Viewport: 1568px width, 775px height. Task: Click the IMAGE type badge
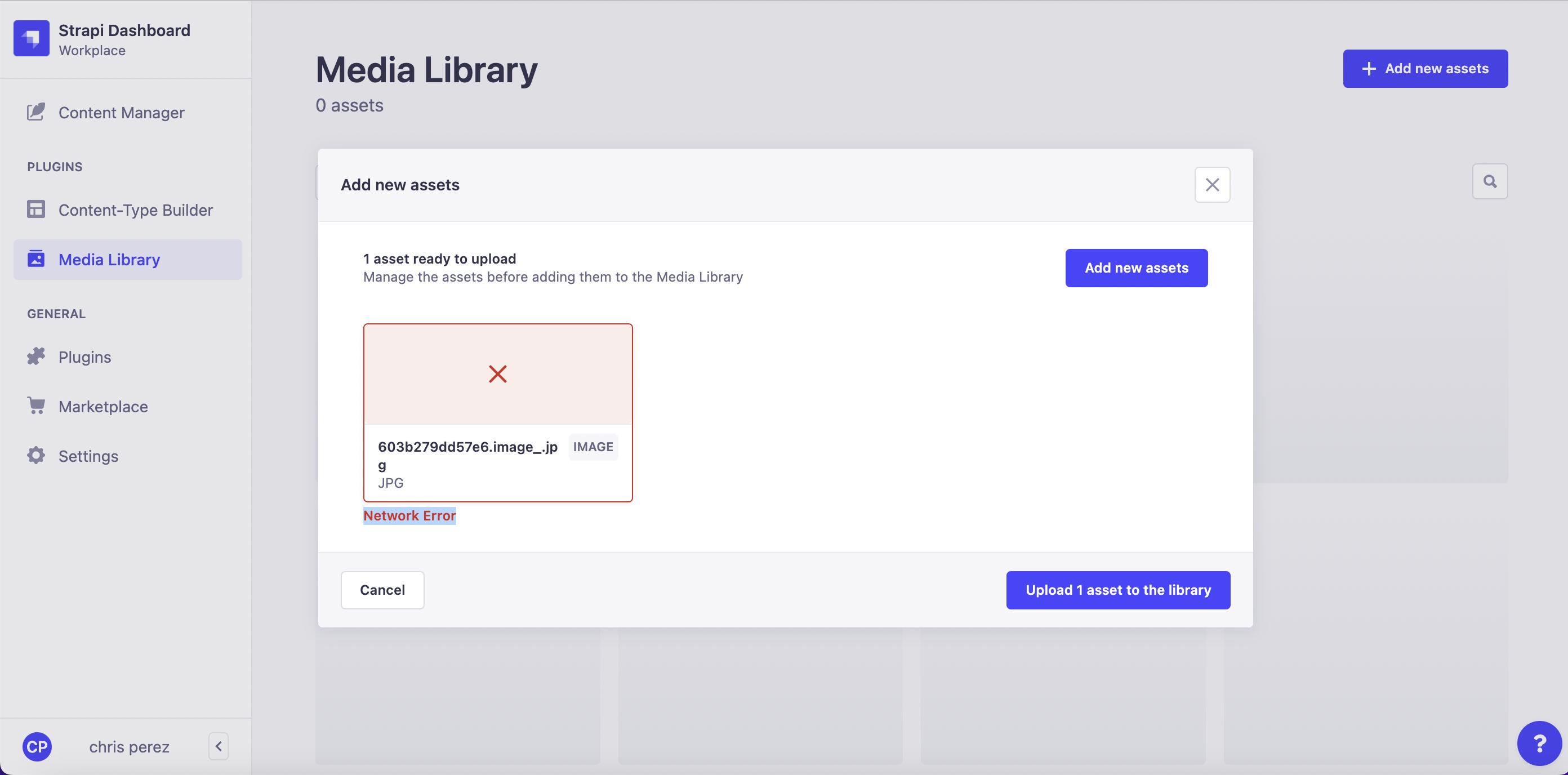pyautogui.click(x=594, y=447)
